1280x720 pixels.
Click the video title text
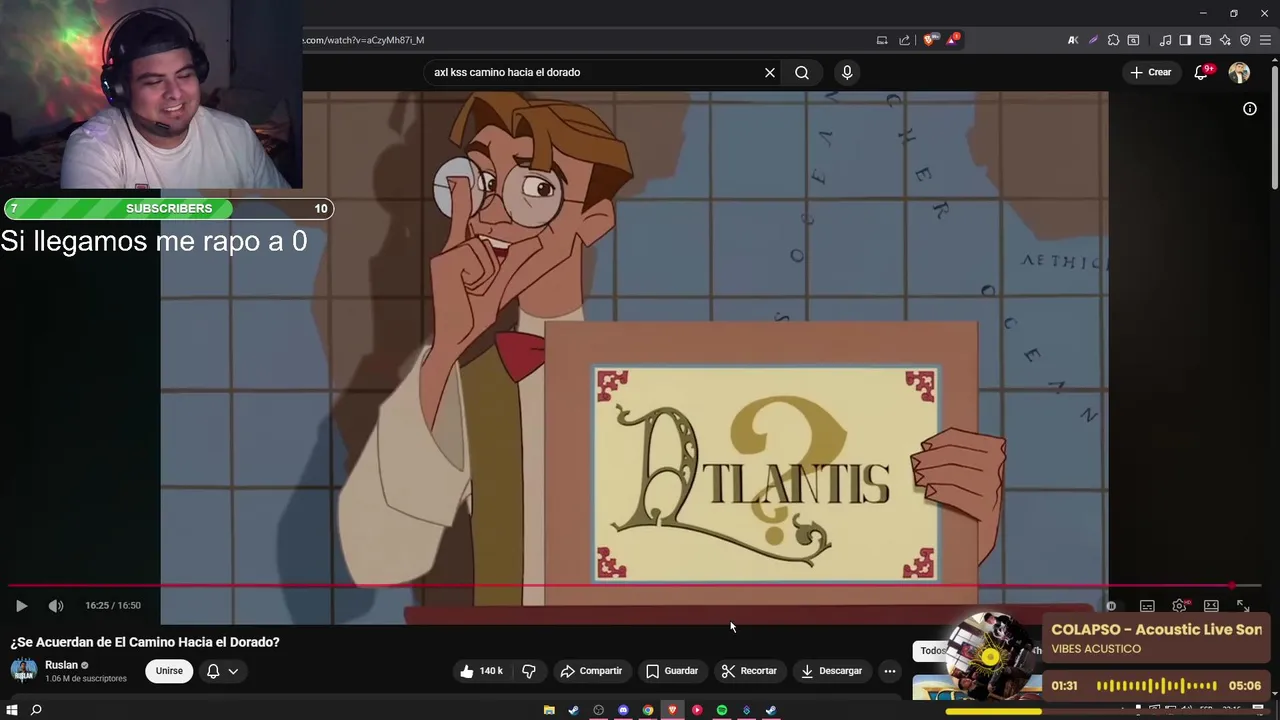[145, 642]
